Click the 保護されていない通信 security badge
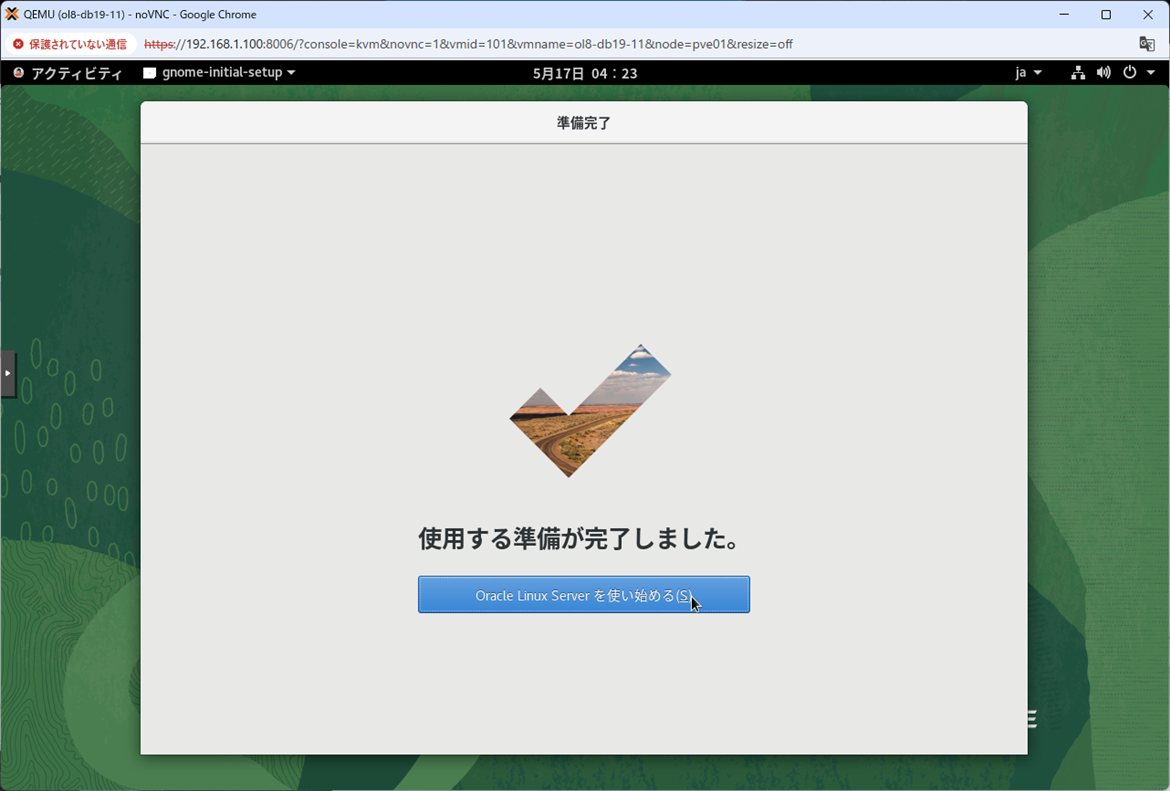The image size is (1170, 791). (x=70, y=44)
